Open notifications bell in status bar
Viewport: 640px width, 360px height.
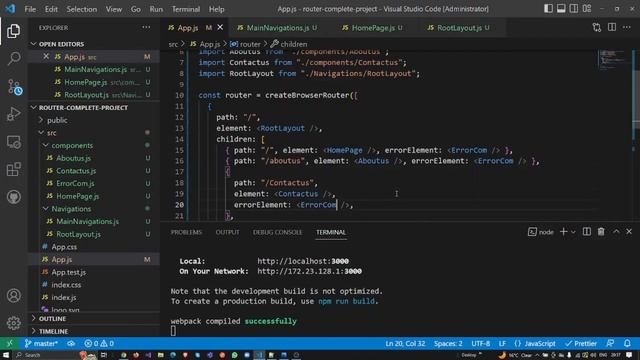[x=627, y=343]
